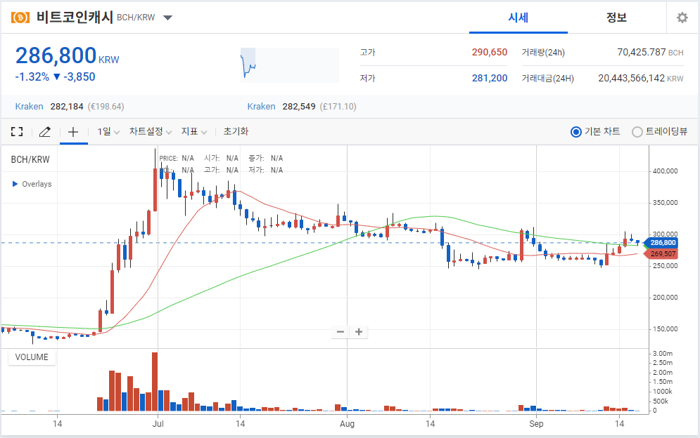Open settings via the gear icon
The height and width of the screenshot is (438, 700).
point(682,17)
